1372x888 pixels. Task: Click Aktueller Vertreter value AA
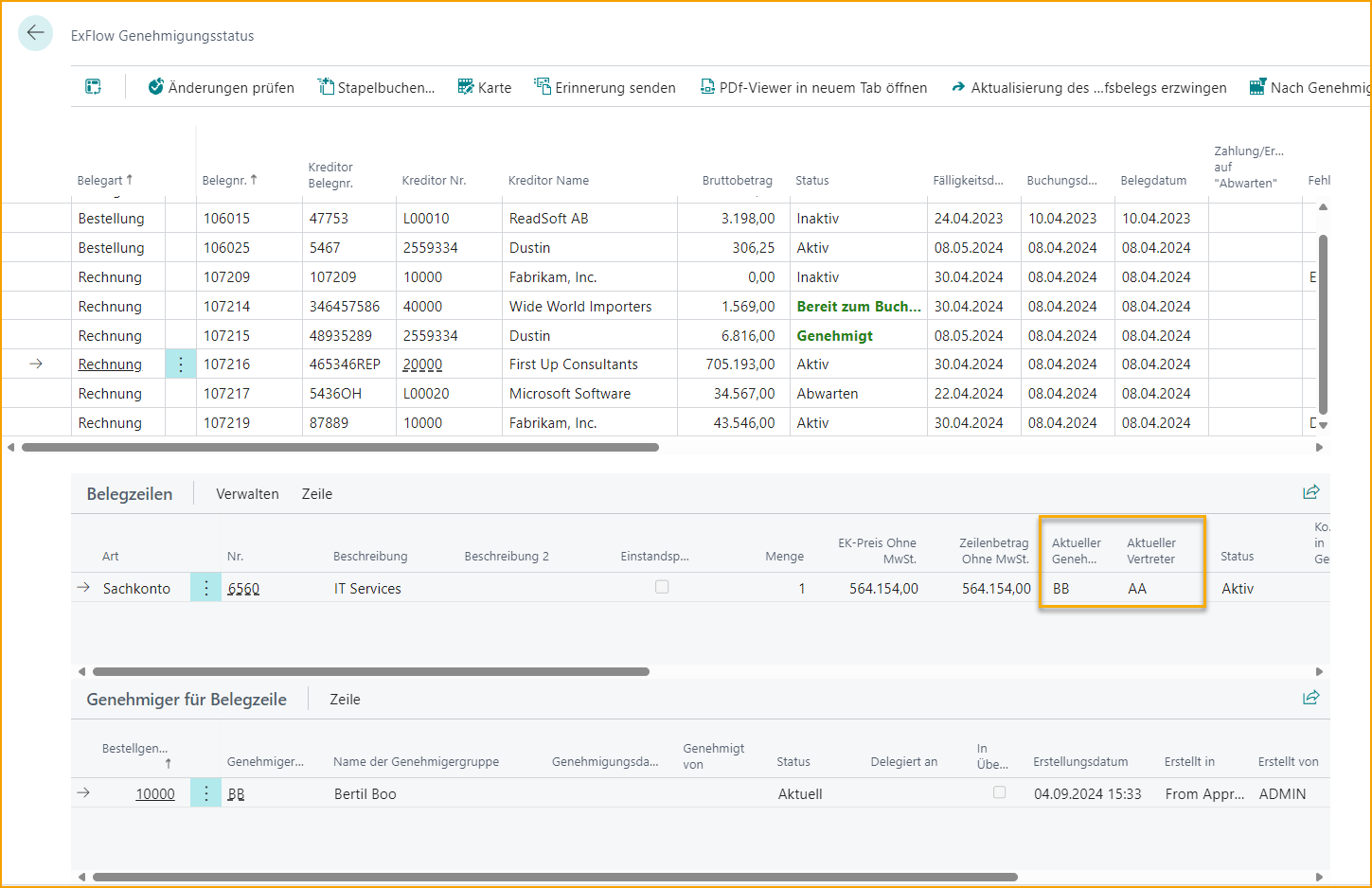(x=1137, y=588)
